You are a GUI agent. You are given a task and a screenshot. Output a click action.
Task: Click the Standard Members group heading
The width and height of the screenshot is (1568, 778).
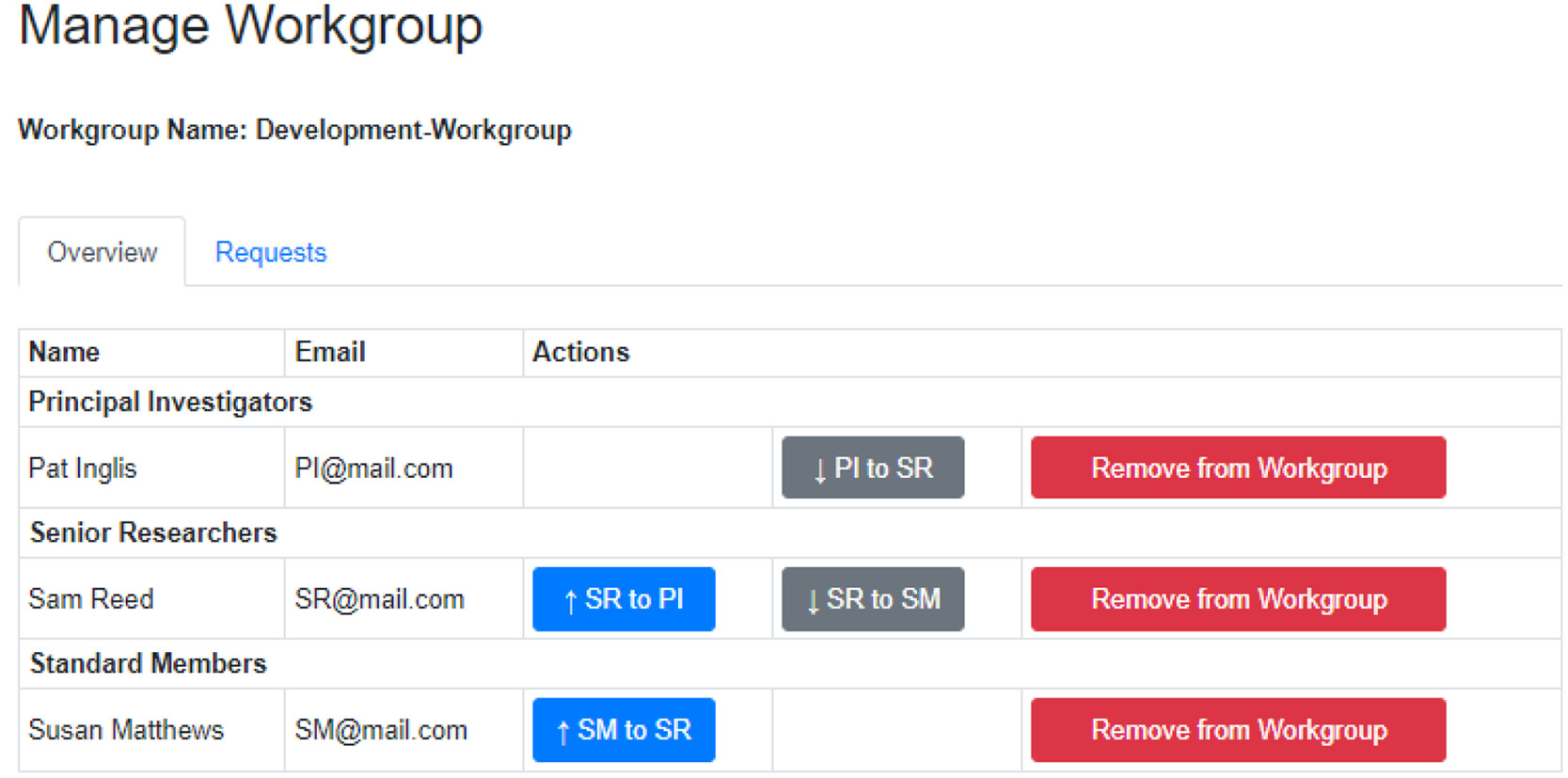pos(149,663)
